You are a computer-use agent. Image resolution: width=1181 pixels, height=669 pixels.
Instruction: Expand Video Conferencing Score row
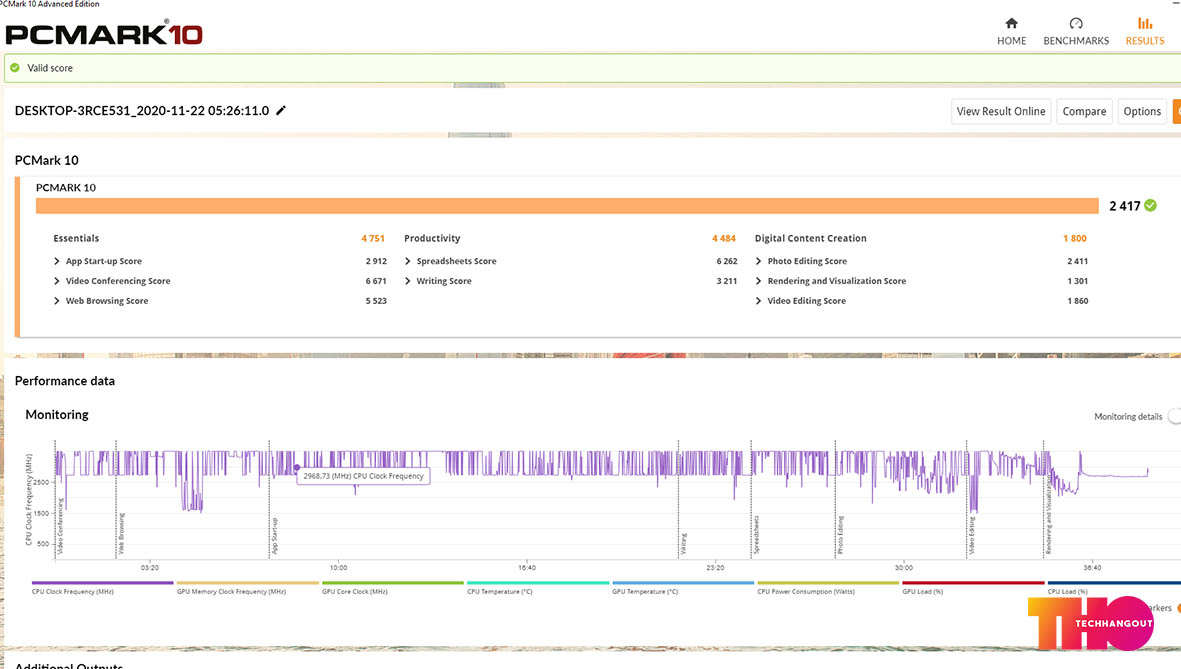[56, 280]
